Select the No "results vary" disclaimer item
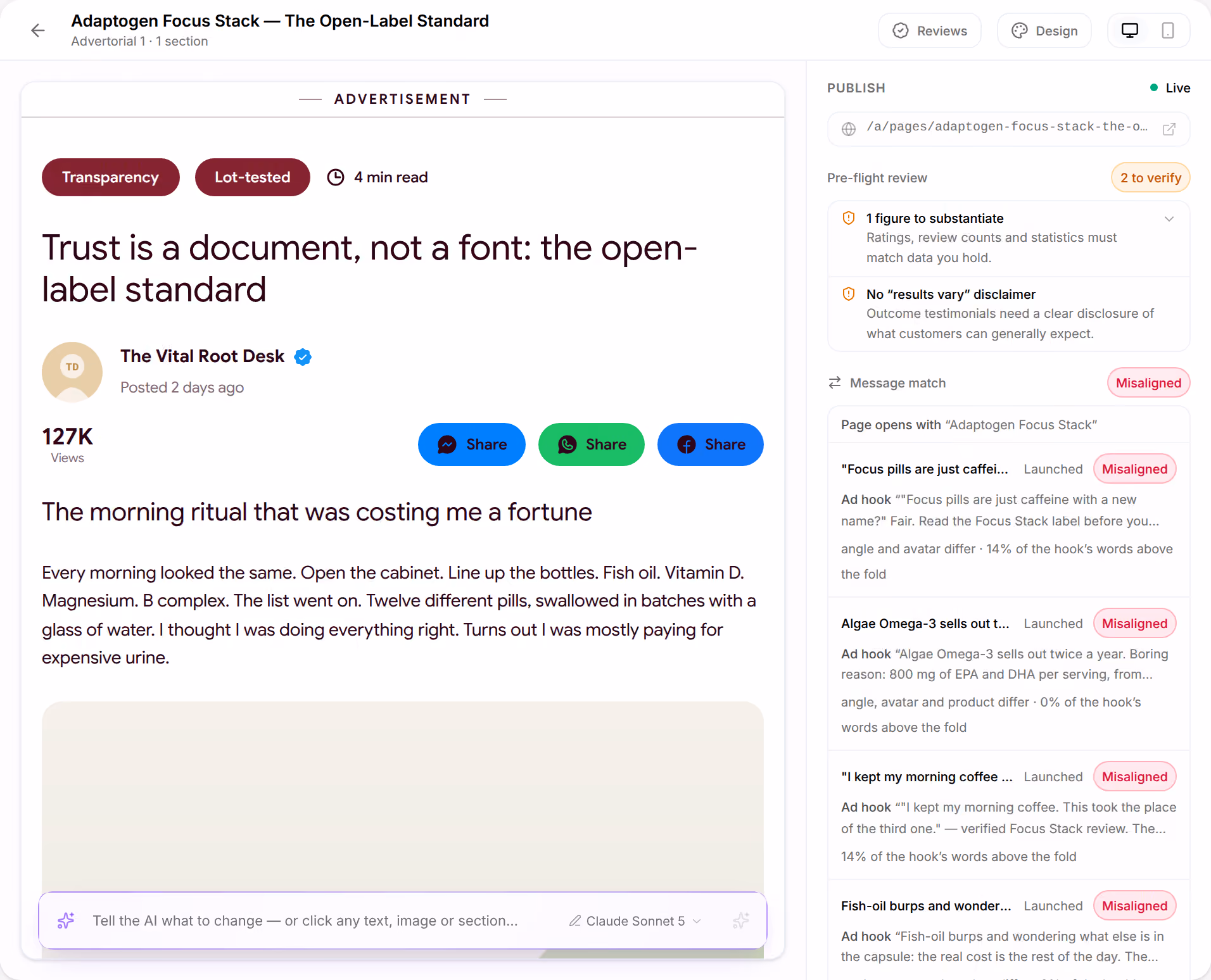Screen dimensions: 1211x980 pyautogui.click(x=1008, y=313)
